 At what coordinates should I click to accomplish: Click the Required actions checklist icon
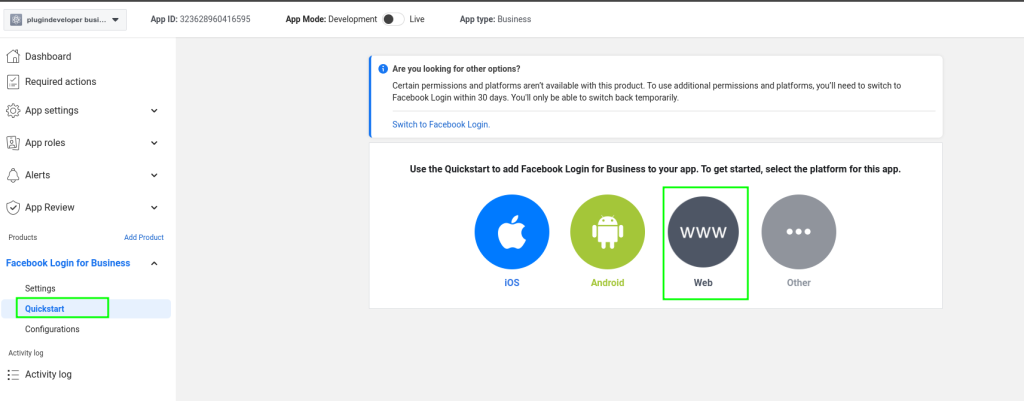click(13, 81)
